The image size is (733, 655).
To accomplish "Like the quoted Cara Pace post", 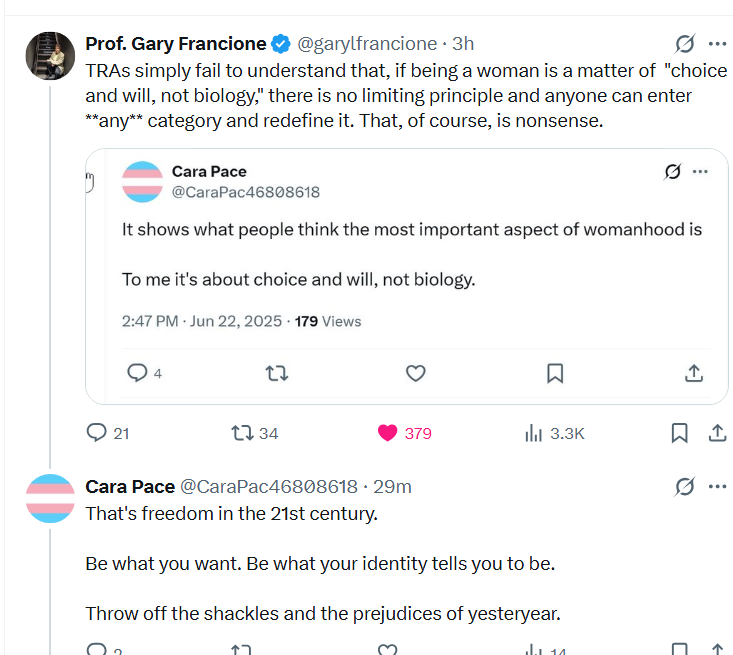I will [416, 373].
